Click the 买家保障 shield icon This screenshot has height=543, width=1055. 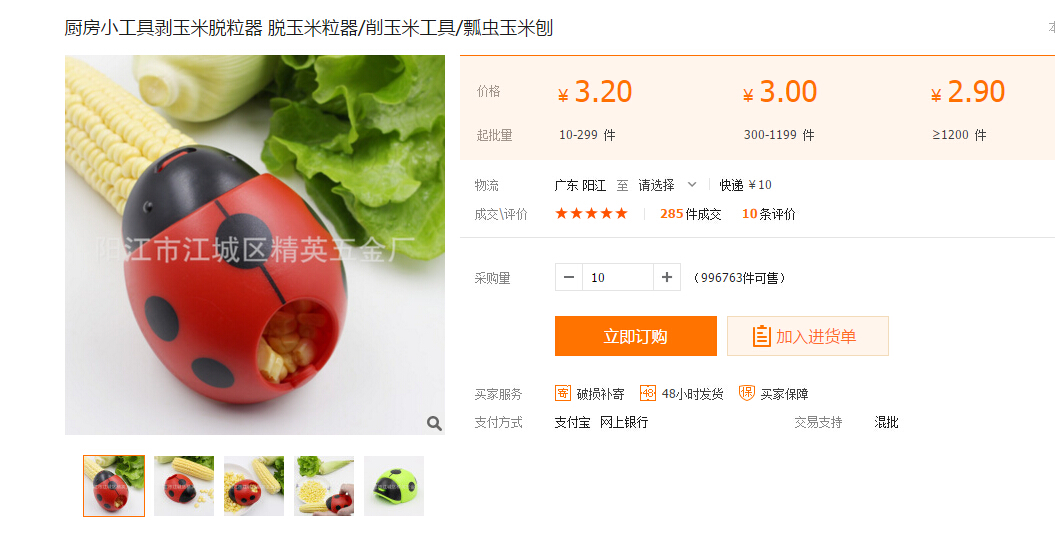(x=747, y=393)
